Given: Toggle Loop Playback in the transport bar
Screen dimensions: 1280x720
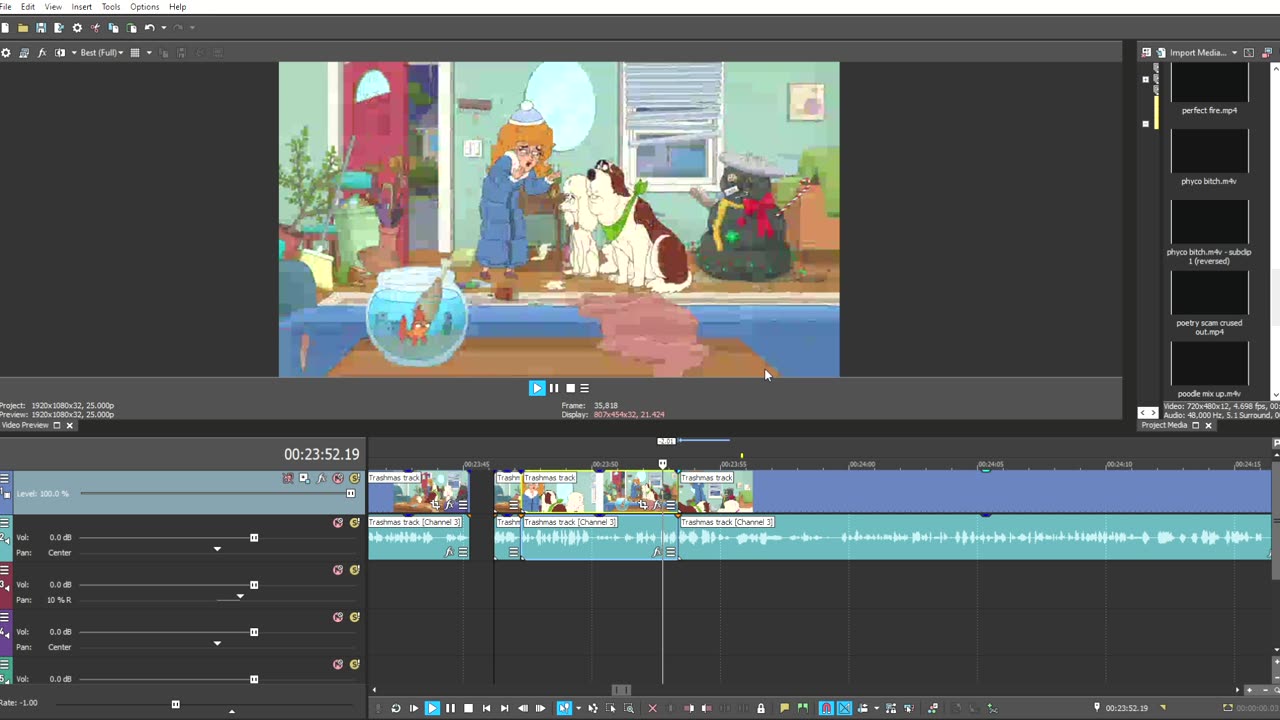Looking at the screenshot, I should coord(396,708).
